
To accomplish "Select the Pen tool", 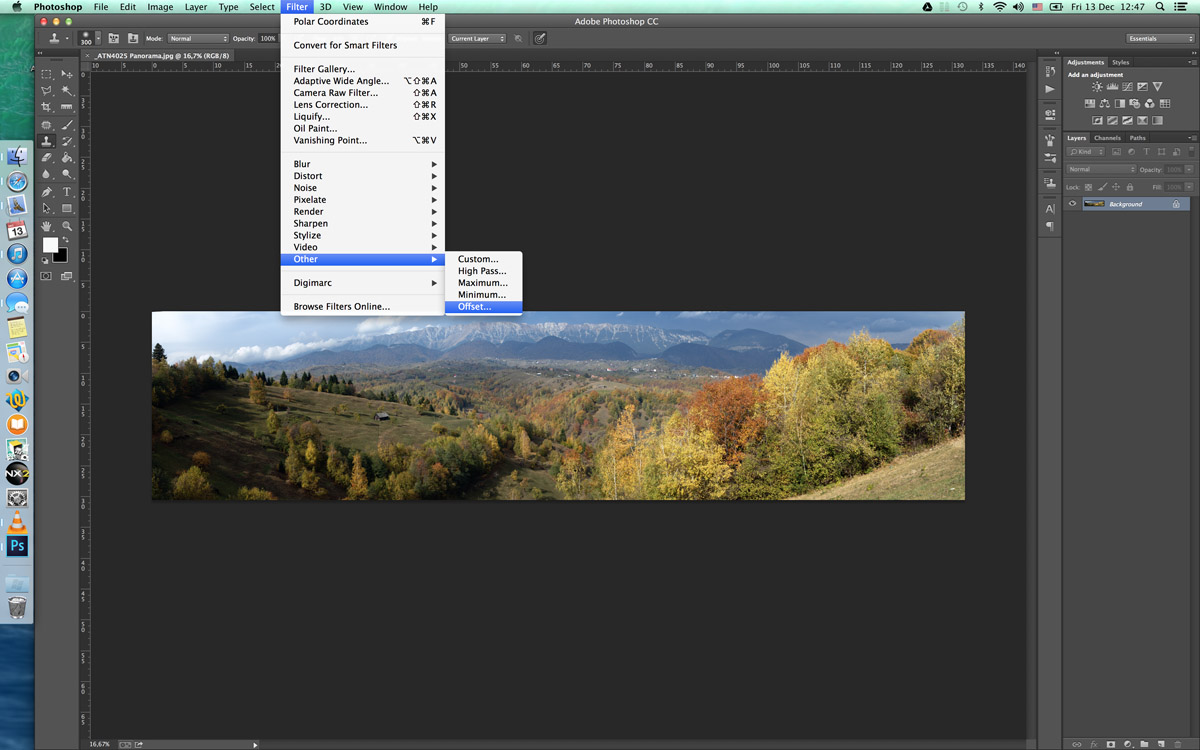I will (47, 192).
